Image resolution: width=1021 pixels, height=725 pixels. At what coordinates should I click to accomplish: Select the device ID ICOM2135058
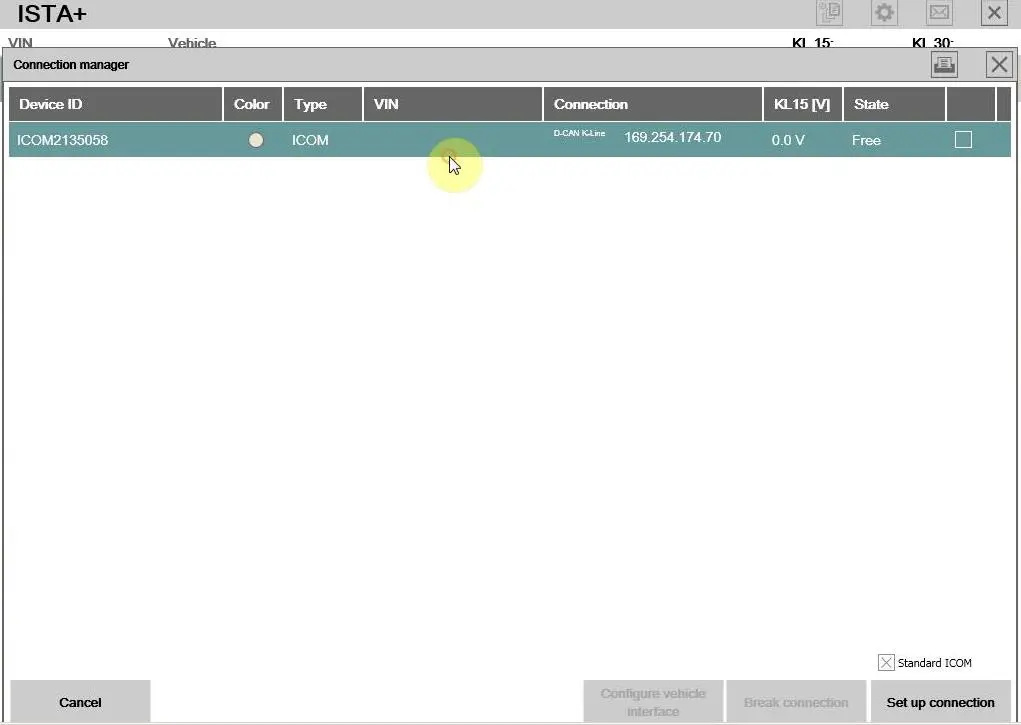coord(63,140)
